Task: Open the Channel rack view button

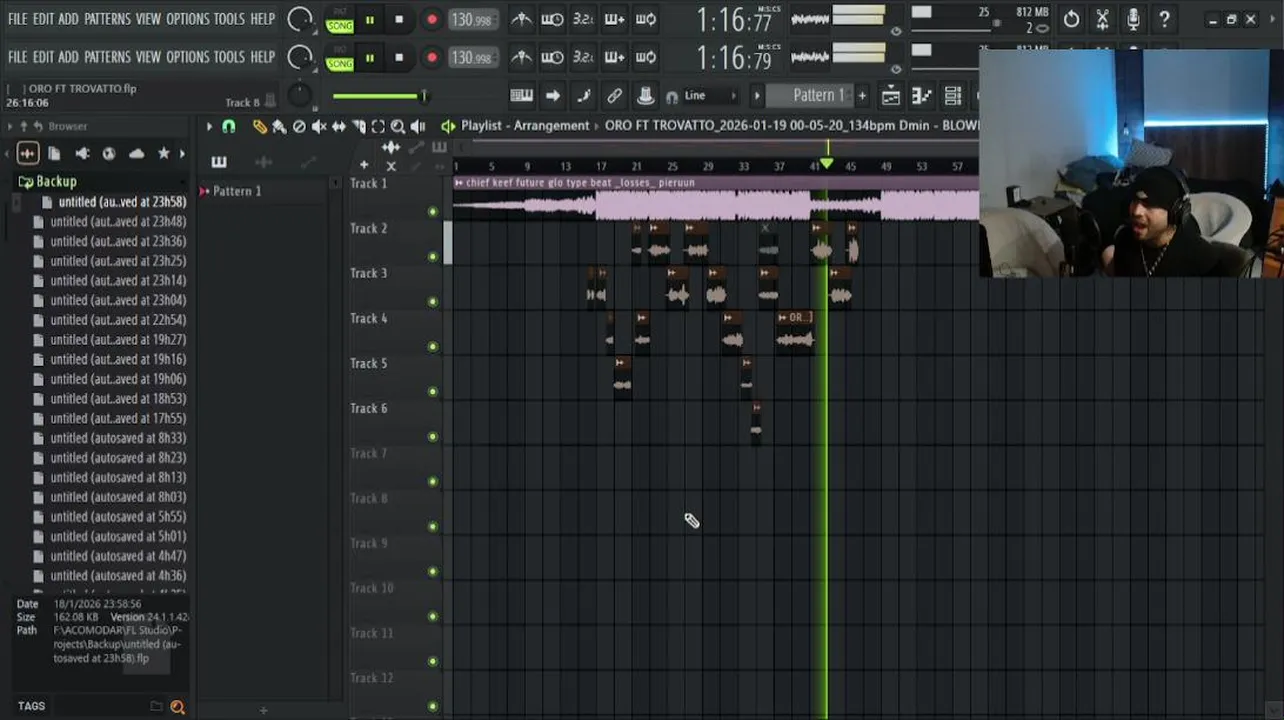Action: pos(952,96)
